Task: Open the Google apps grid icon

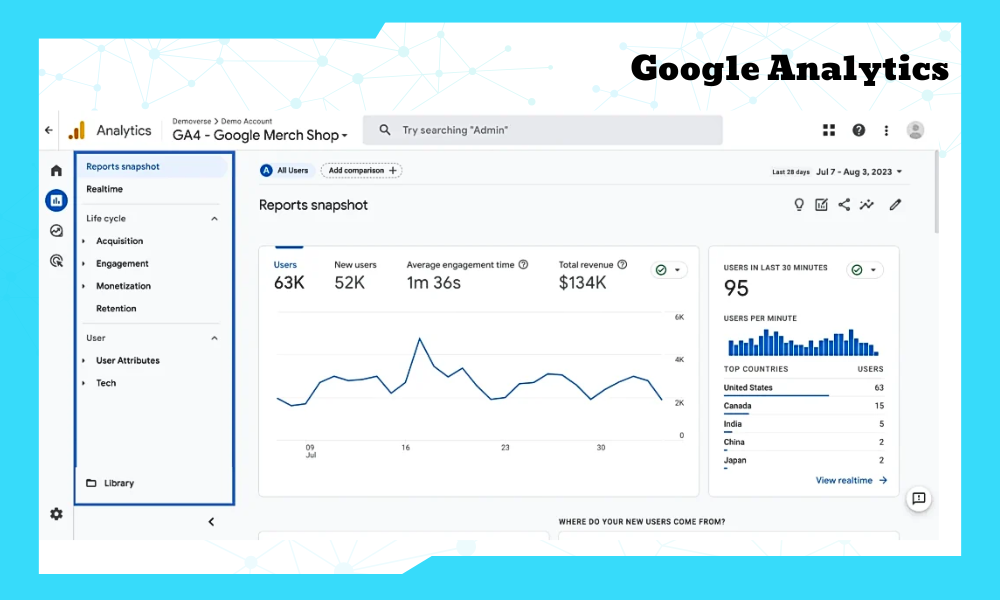Action: pyautogui.click(x=829, y=130)
